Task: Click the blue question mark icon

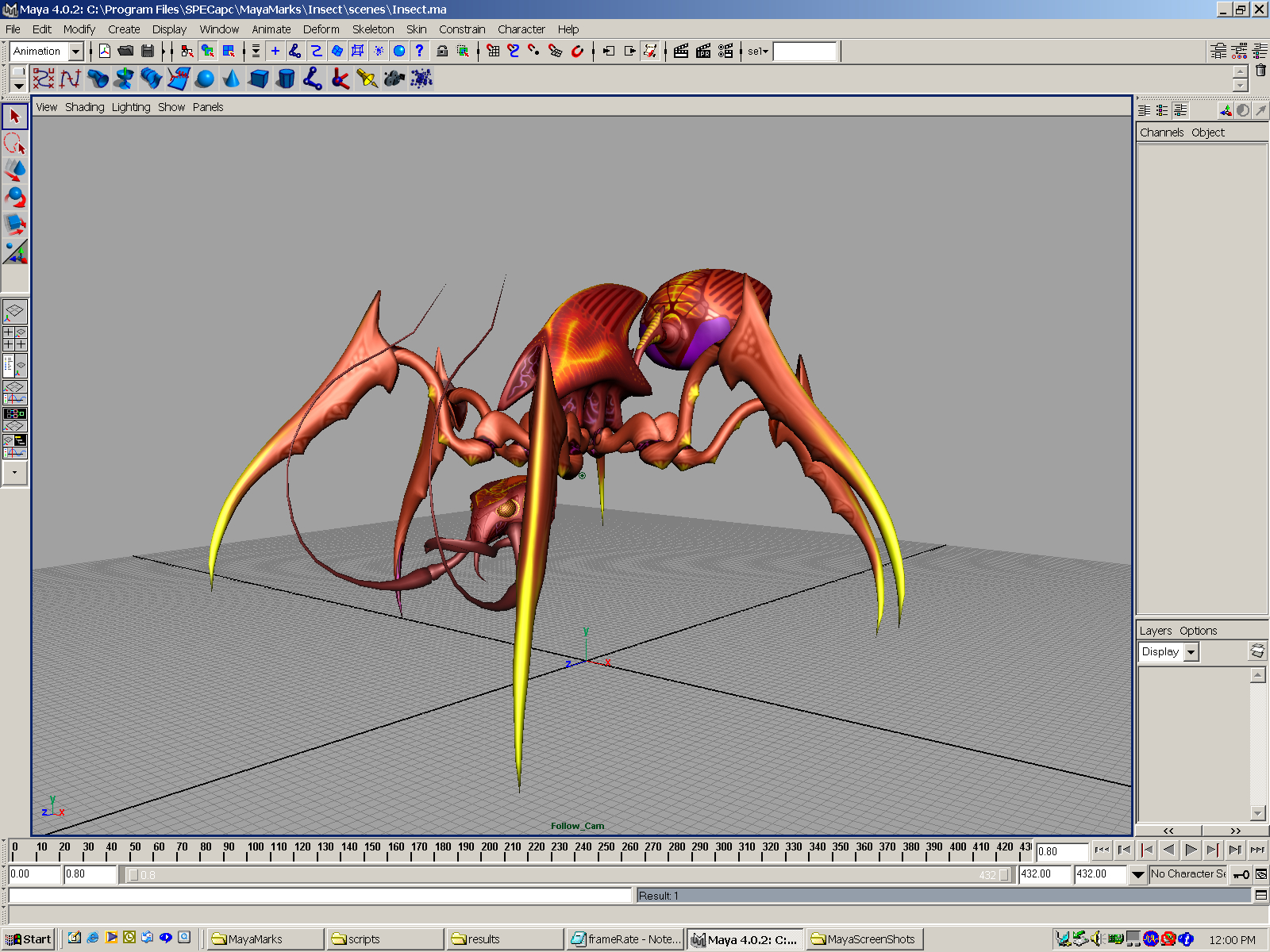Action: (x=420, y=52)
